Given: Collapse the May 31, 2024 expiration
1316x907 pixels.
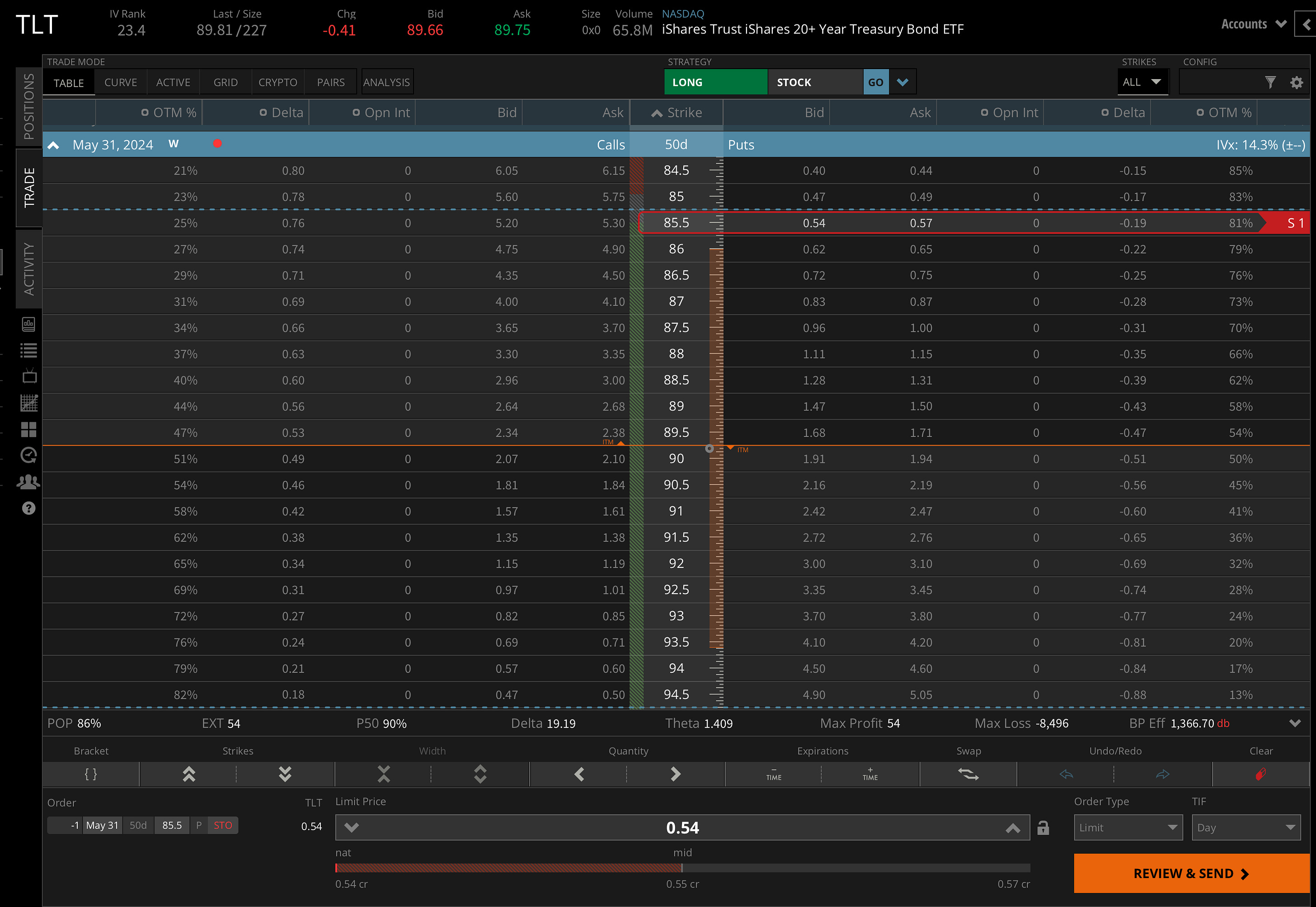Looking at the screenshot, I should (x=53, y=145).
